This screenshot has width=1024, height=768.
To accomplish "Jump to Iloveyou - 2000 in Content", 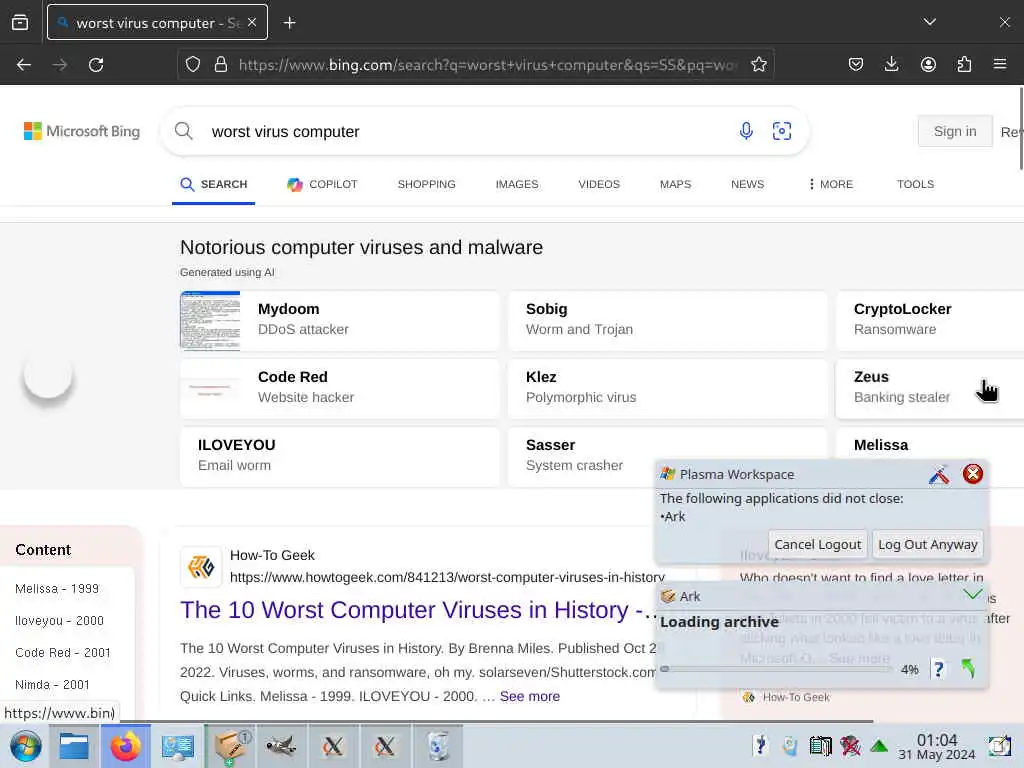I will (x=59, y=621).
